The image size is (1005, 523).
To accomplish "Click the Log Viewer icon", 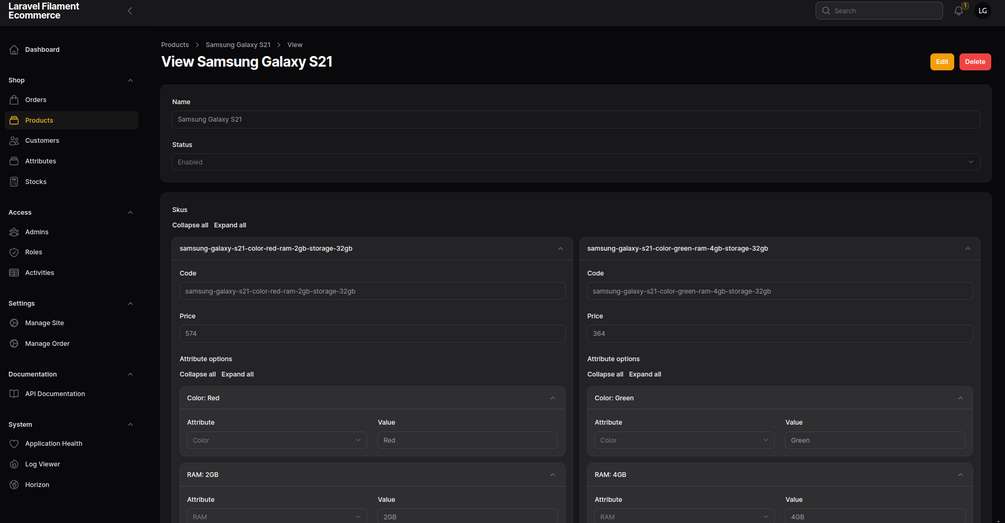I will (x=14, y=464).
